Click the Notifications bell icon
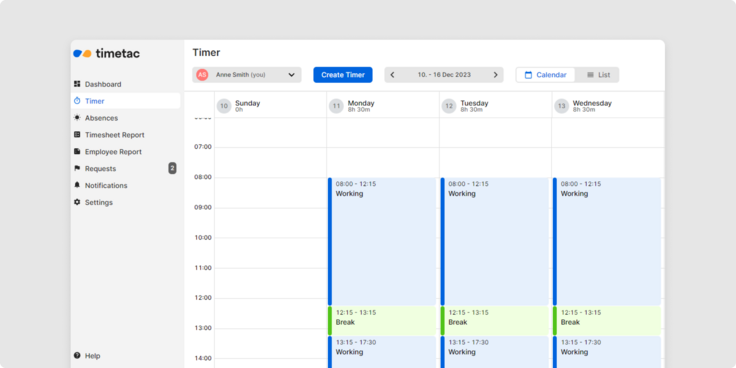Screen dimensions: 736x368 click(77, 185)
